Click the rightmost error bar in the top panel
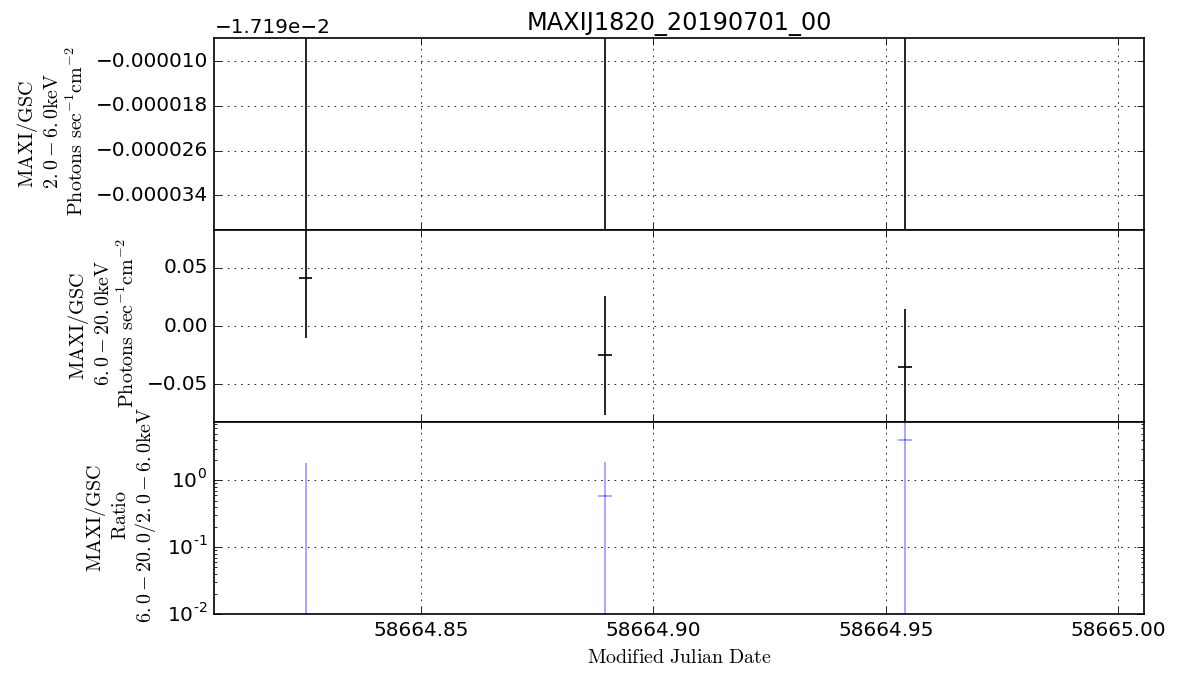1178x679 pixels. click(905, 134)
